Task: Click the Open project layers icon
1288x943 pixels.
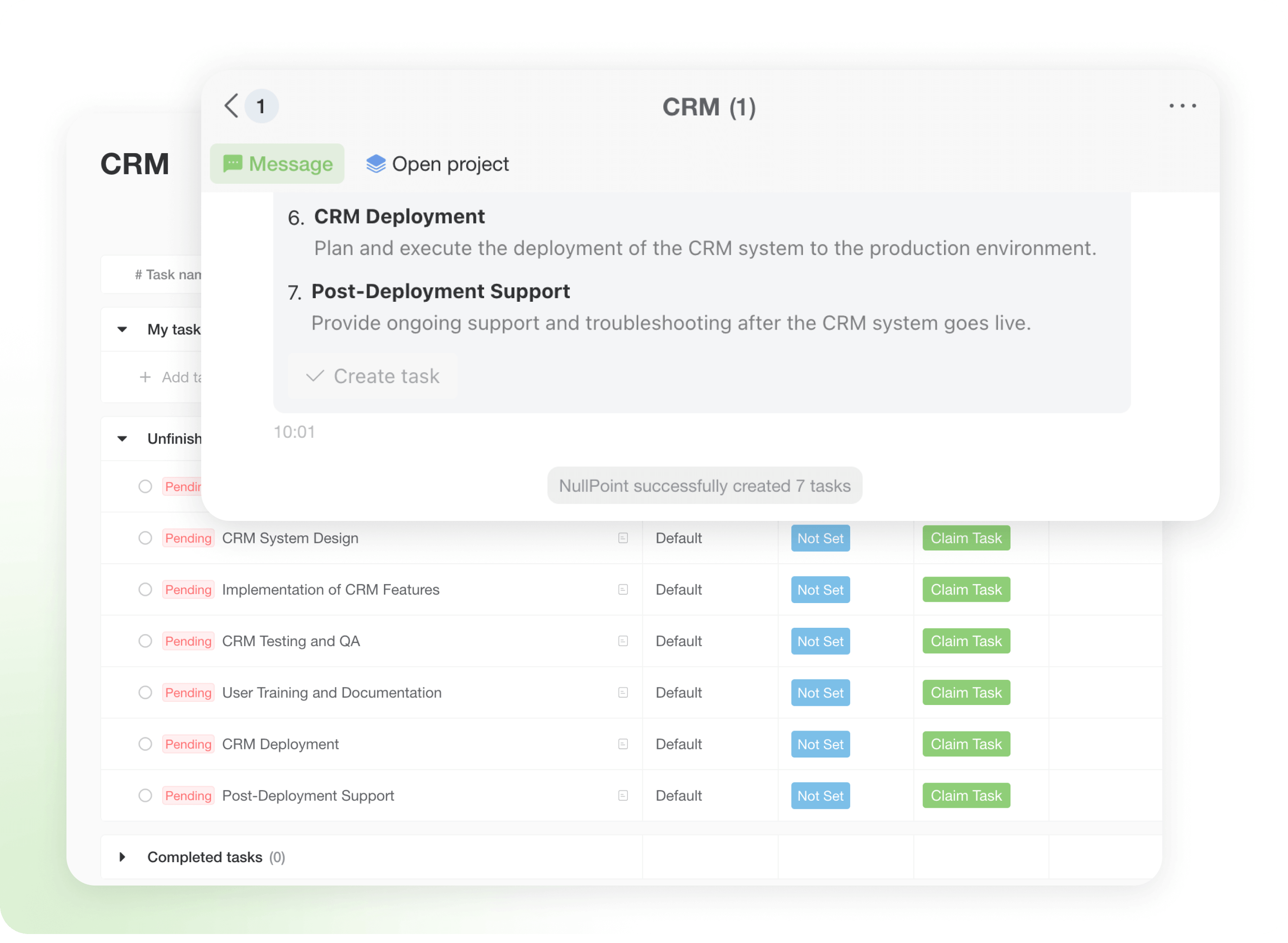Action: [375, 164]
